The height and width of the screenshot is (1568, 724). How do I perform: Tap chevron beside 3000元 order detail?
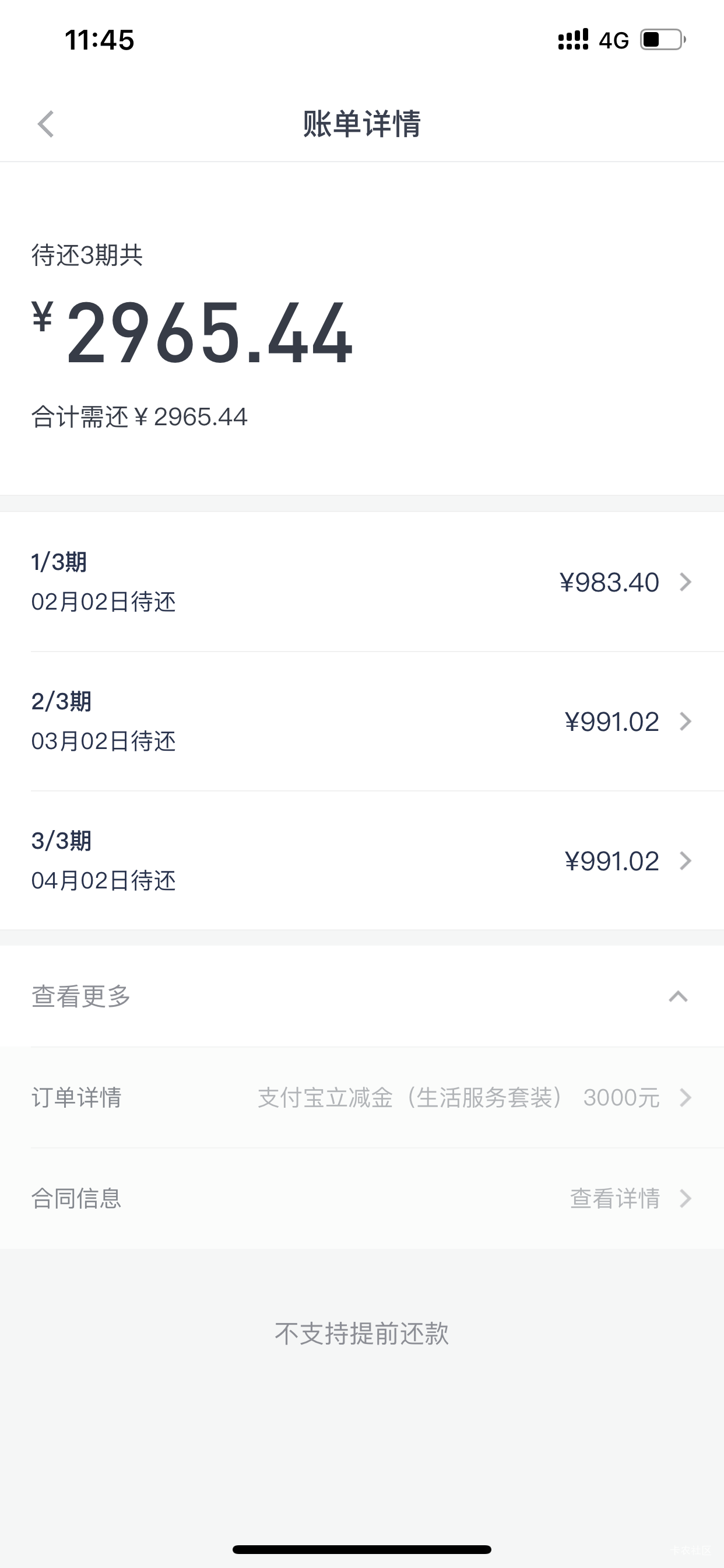685,1097
